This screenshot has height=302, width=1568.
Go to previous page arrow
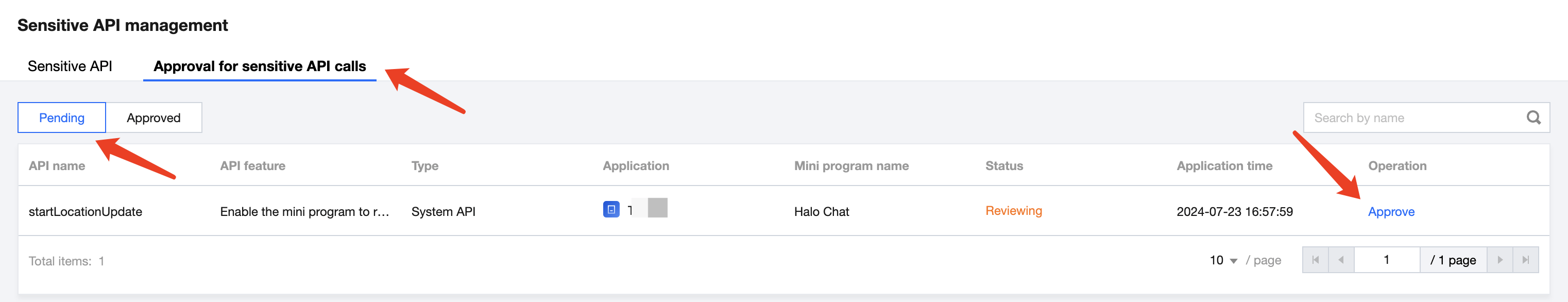(x=1341, y=260)
